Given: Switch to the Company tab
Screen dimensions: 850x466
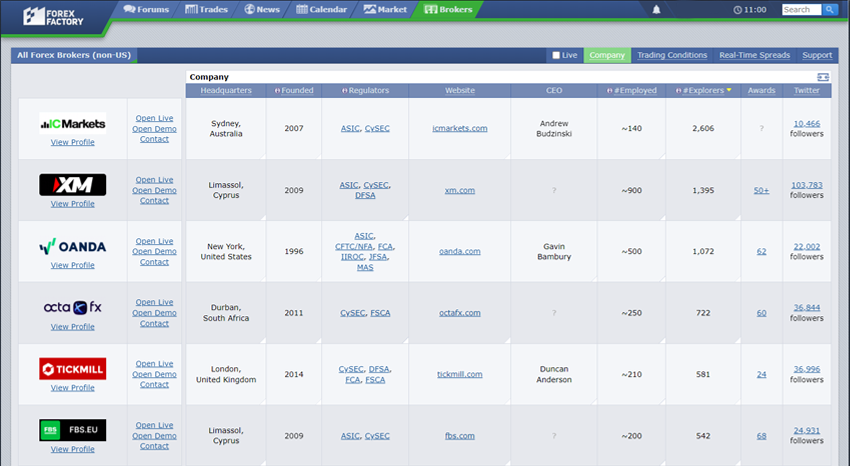Looking at the screenshot, I should pyautogui.click(x=607, y=55).
